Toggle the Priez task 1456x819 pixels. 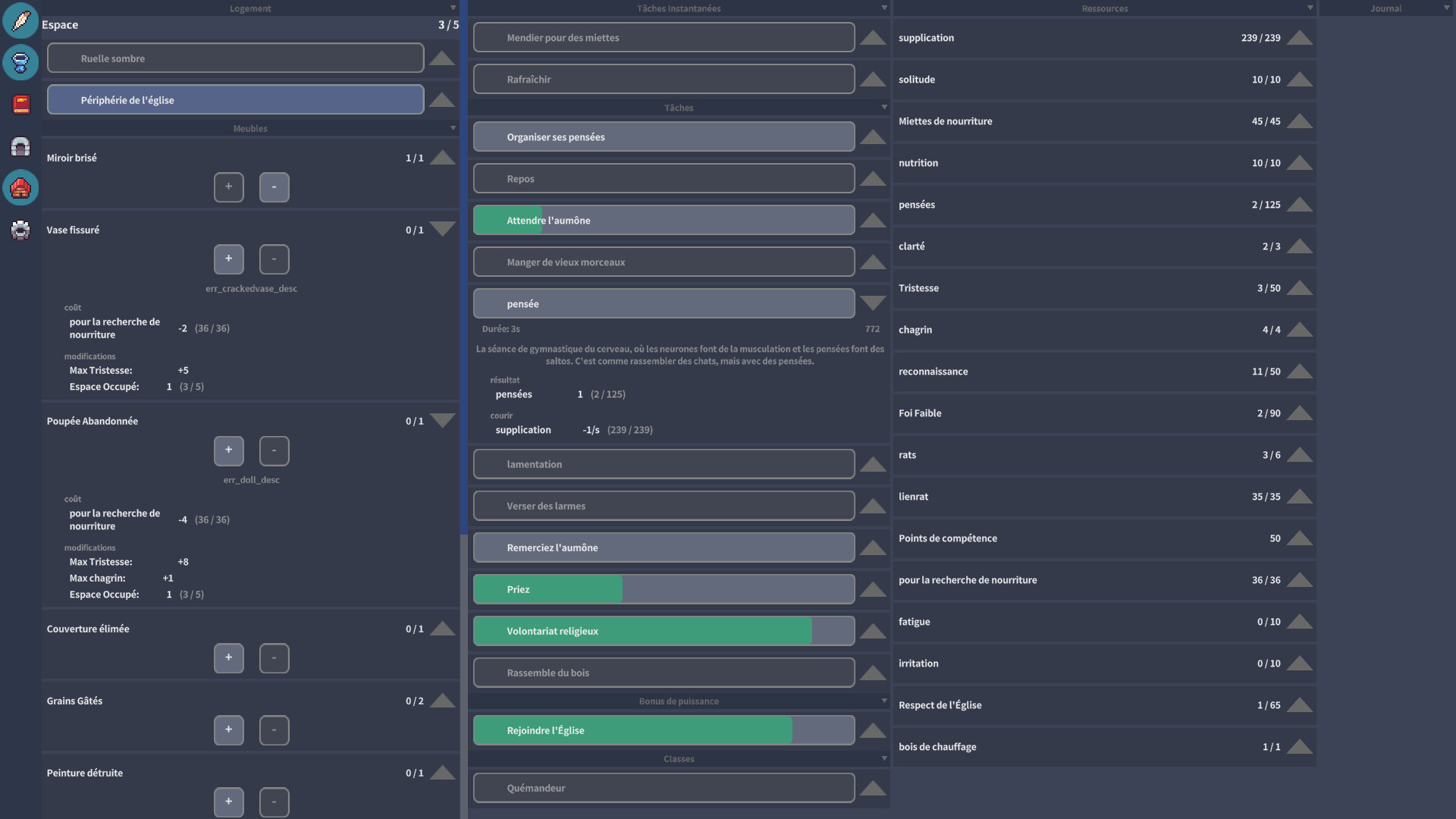[664, 589]
